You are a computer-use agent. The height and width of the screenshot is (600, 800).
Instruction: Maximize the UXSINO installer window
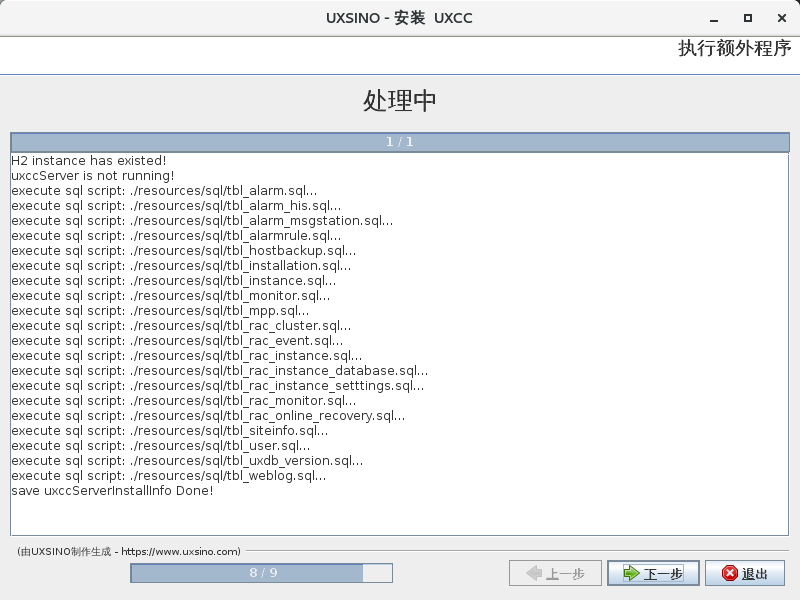(747, 18)
